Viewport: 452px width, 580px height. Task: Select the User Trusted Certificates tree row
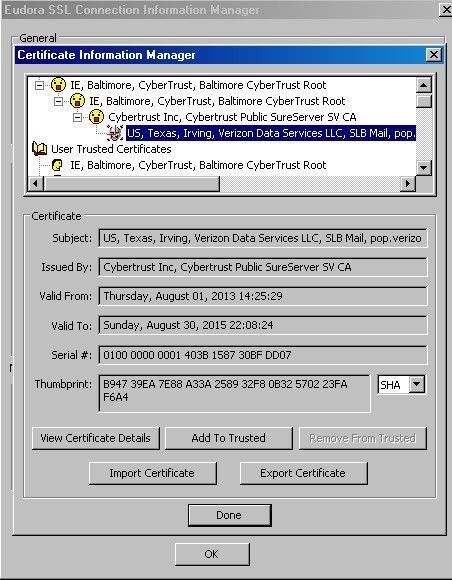[111, 149]
